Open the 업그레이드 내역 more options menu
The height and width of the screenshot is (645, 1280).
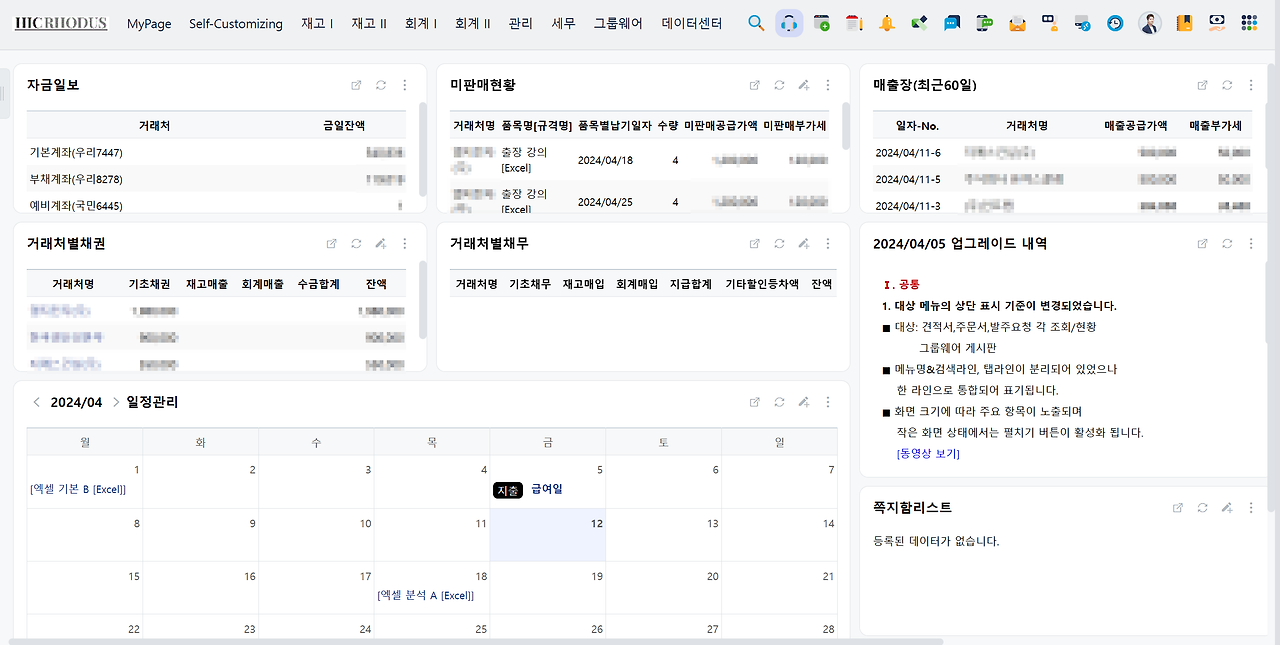click(x=1251, y=243)
